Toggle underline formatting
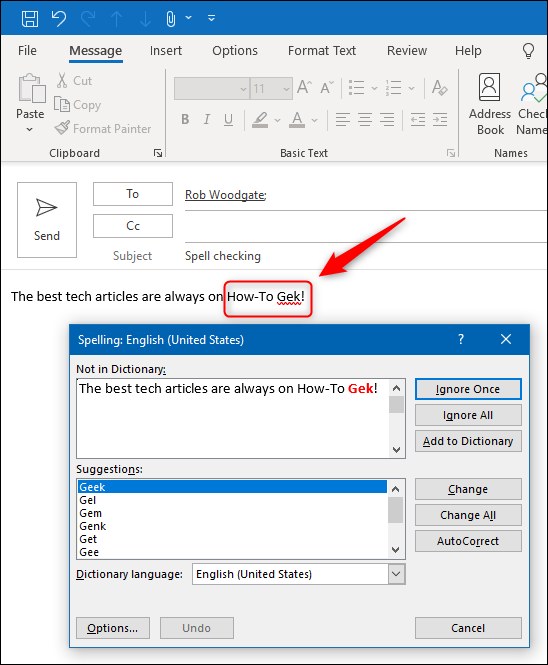The height and width of the screenshot is (665, 548). [x=228, y=120]
